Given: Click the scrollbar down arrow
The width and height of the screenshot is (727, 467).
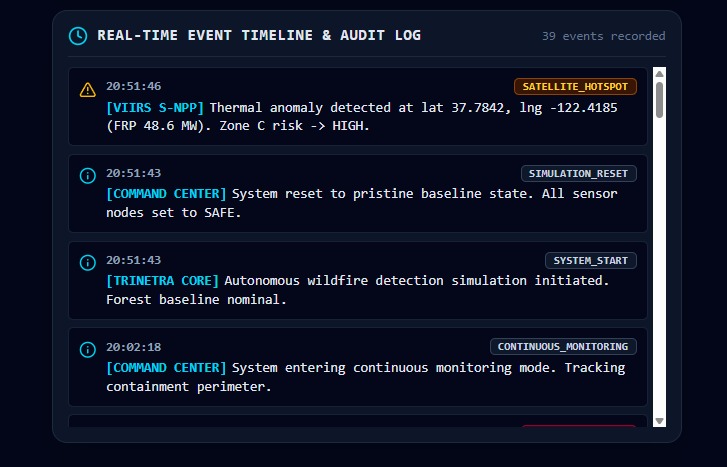Looking at the screenshot, I should 659,421.
